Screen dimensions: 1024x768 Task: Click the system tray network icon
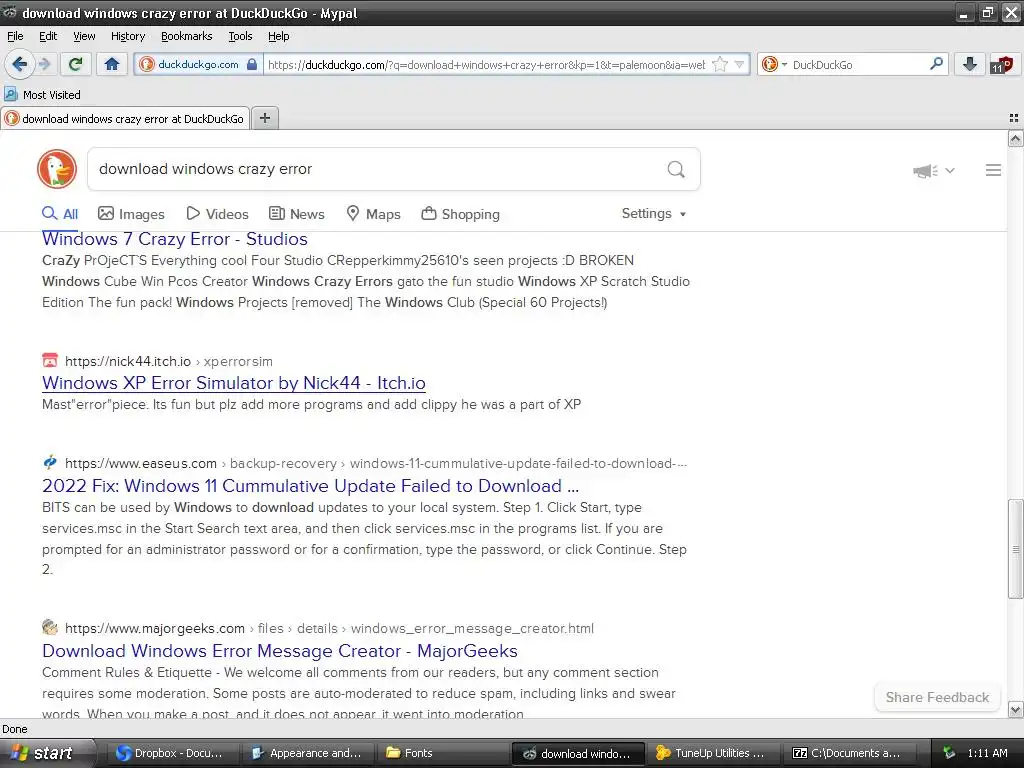949,753
